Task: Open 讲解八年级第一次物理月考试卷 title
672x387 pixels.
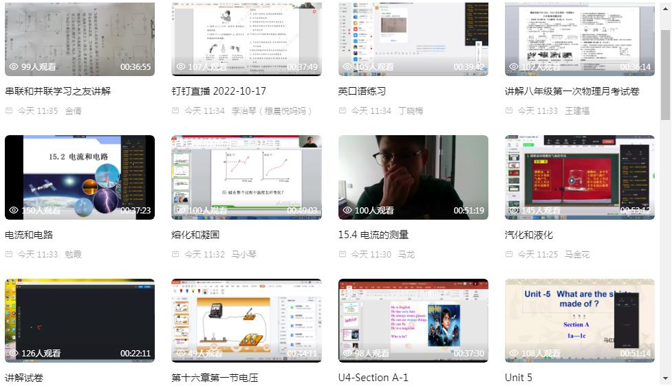Action: (572, 91)
